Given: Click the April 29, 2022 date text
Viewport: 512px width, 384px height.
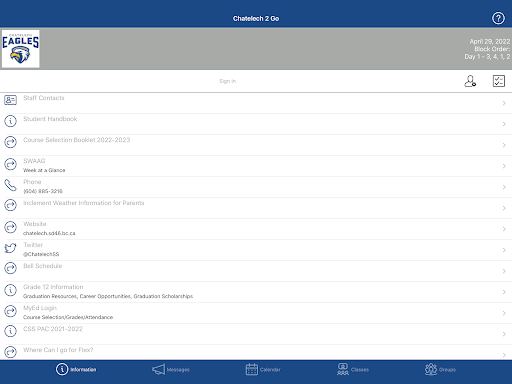Looking at the screenshot, I should 490,41.
